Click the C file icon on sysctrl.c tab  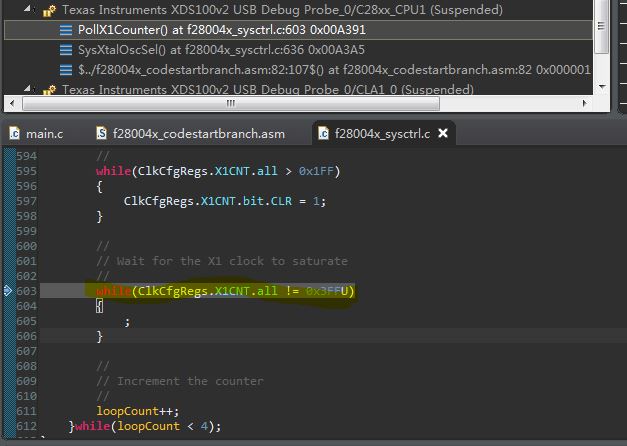click(x=323, y=133)
